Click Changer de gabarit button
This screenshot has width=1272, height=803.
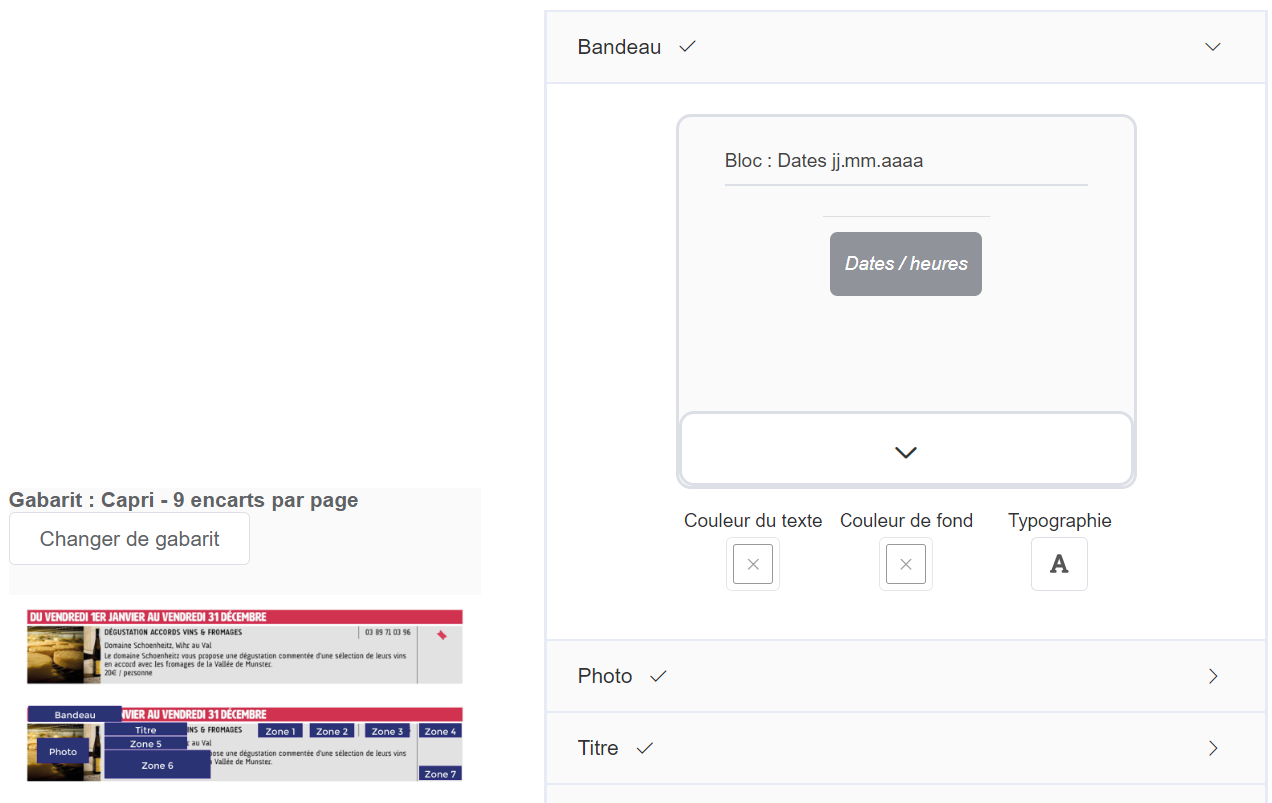pos(130,539)
